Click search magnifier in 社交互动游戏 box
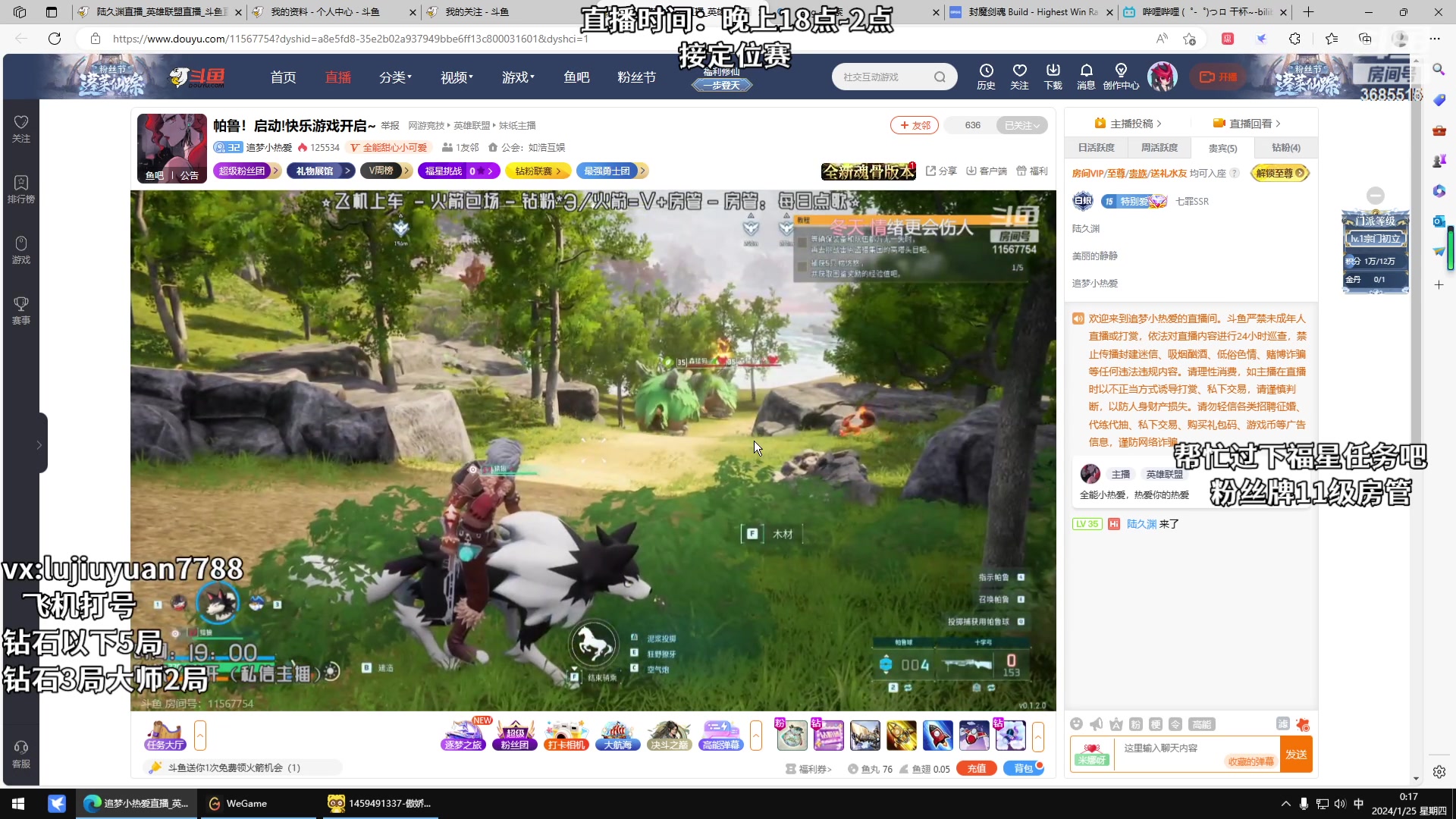Screen dimensions: 1456x819 click(940, 77)
